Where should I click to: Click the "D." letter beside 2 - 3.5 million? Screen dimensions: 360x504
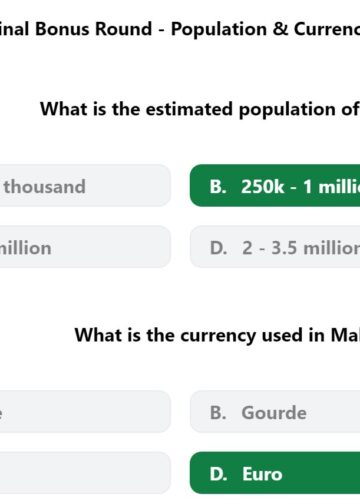[218, 248]
